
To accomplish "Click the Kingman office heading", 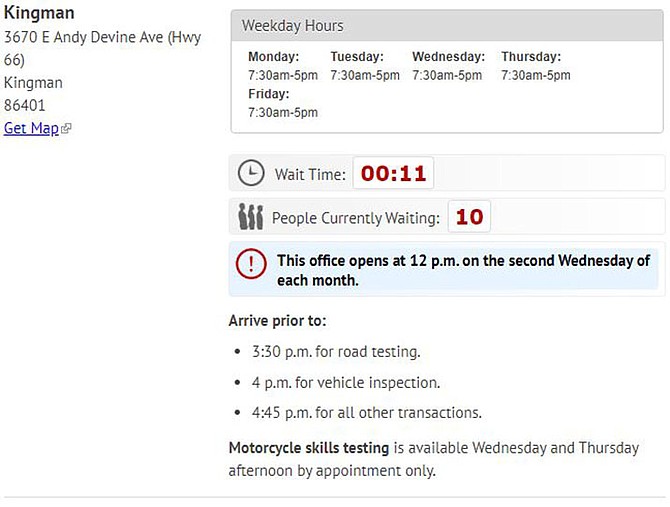I will (39, 13).
